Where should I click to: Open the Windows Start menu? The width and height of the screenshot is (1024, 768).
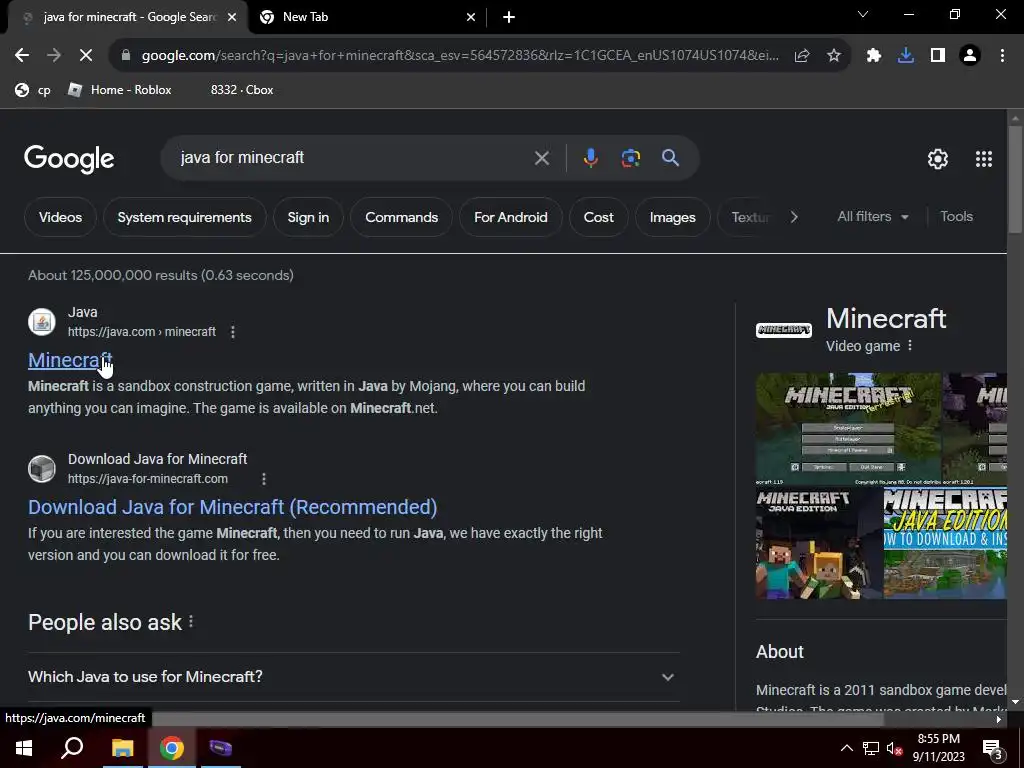[x=24, y=748]
